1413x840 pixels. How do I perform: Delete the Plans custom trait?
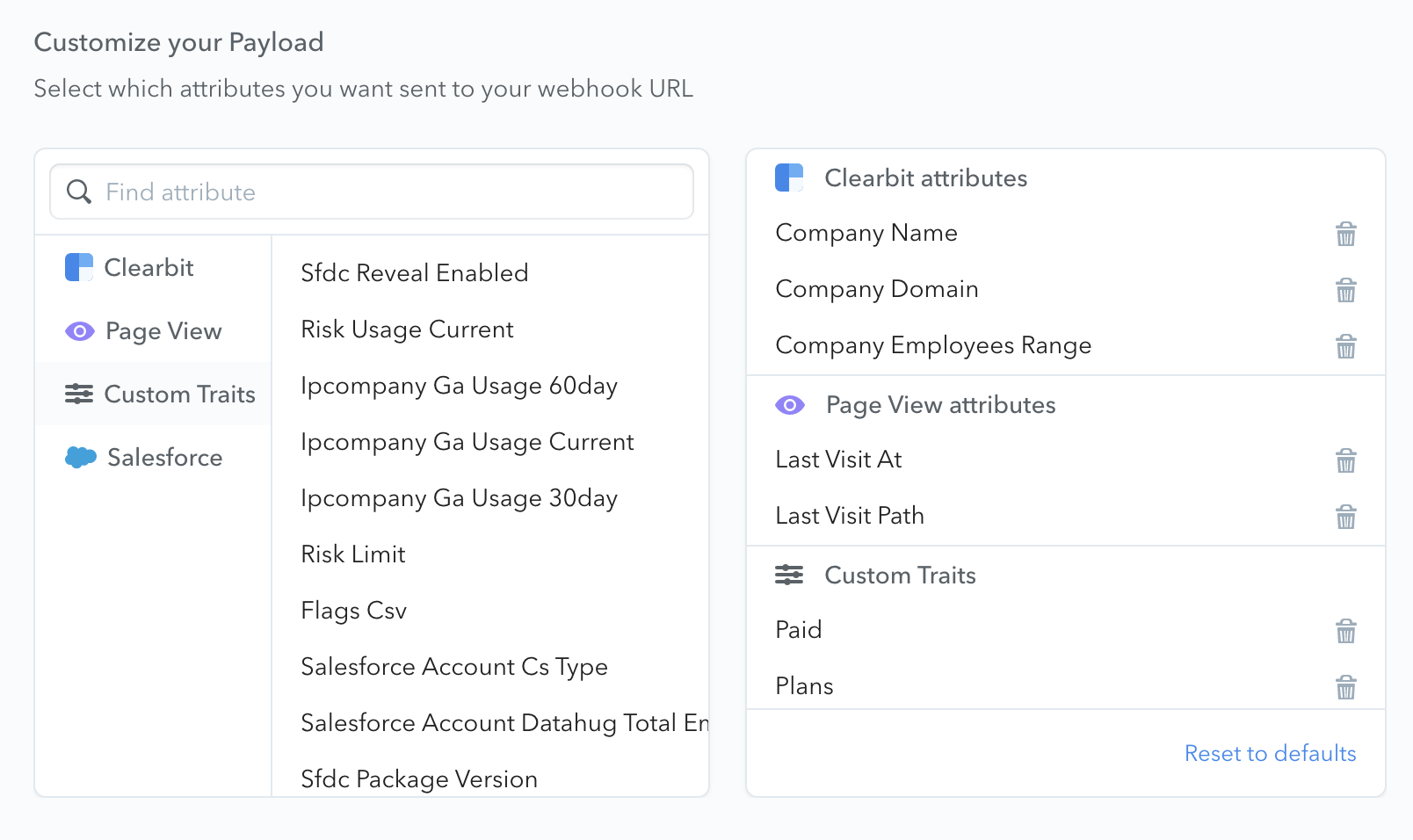pos(1345,687)
